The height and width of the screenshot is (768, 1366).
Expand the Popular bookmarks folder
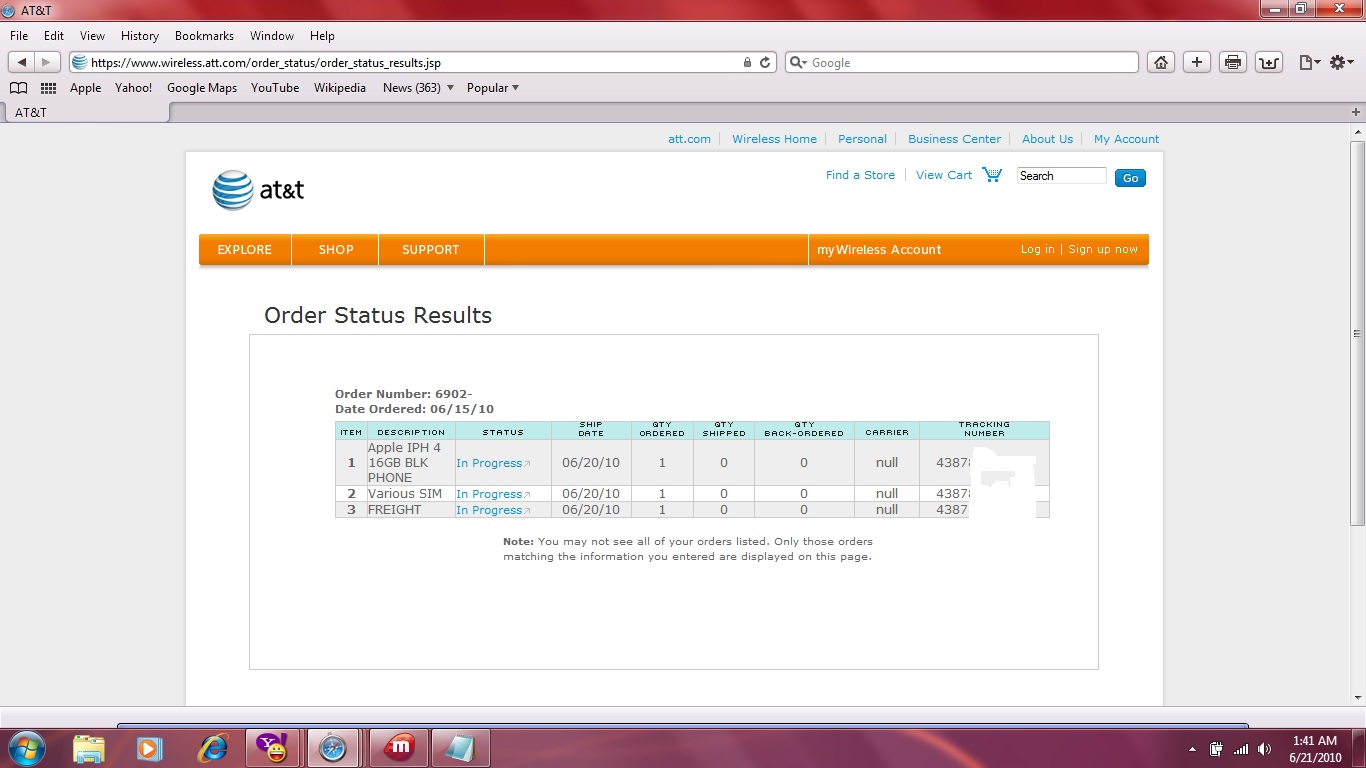[x=492, y=88]
